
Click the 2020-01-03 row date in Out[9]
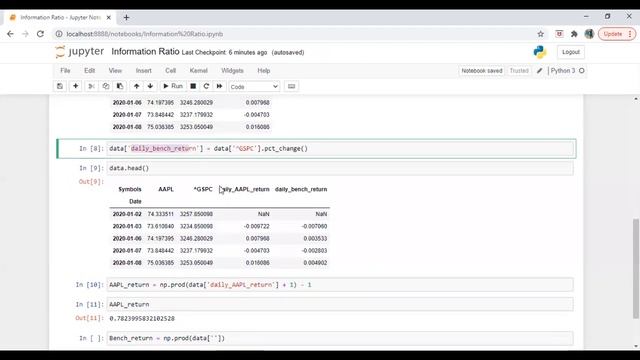(127, 226)
